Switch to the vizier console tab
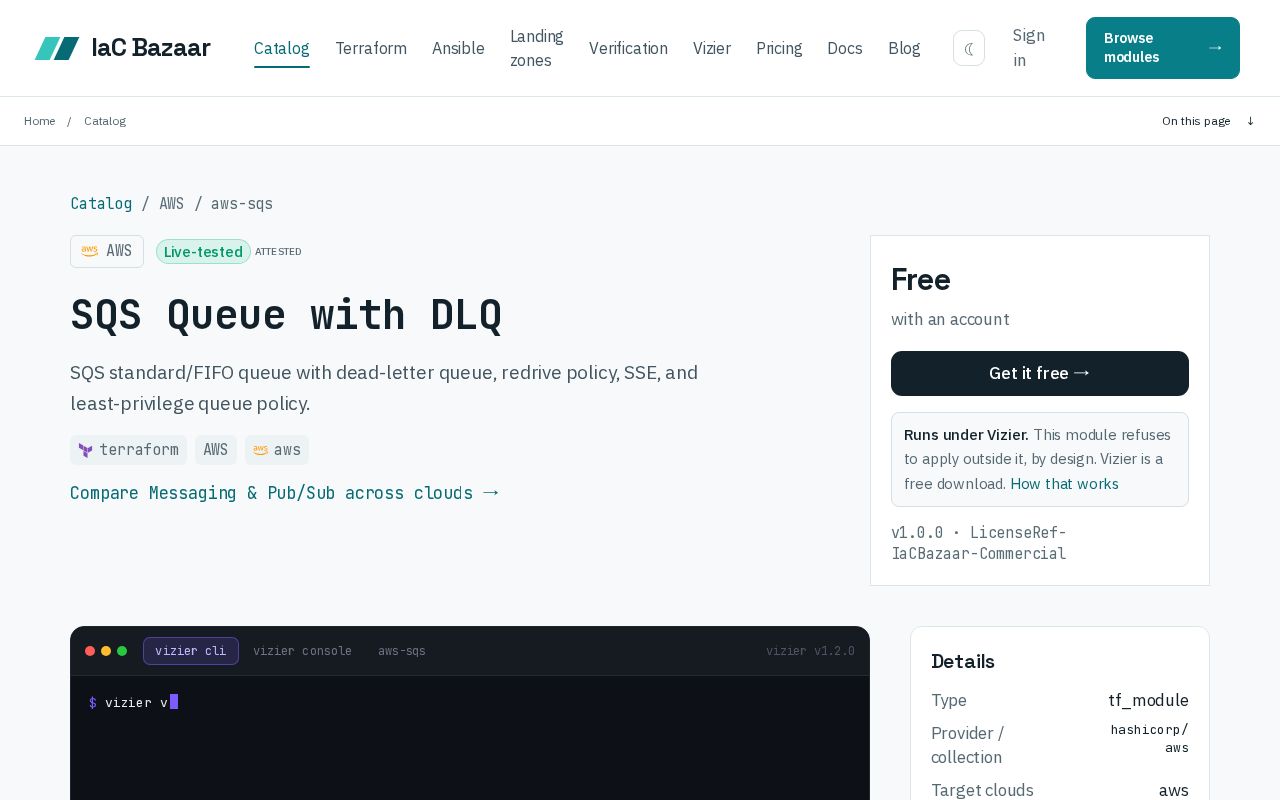This screenshot has width=1280, height=800. tap(302, 651)
